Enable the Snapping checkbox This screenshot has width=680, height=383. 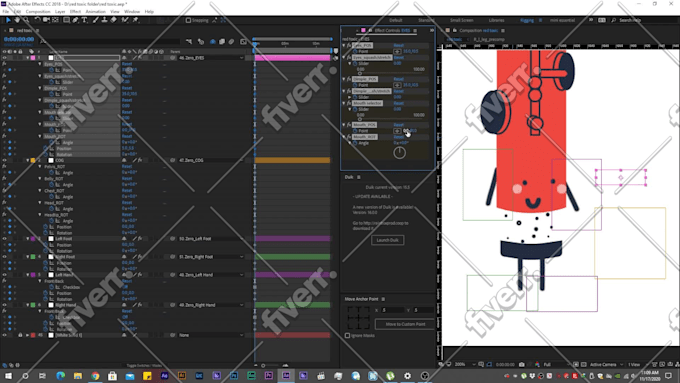tap(188, 20)
